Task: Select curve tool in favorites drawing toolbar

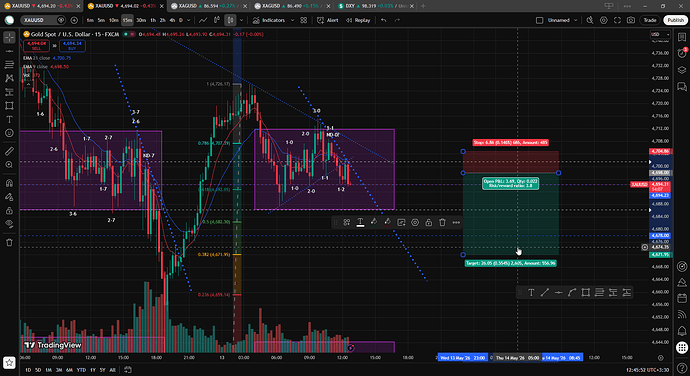Action: click(x=572, y=292)
